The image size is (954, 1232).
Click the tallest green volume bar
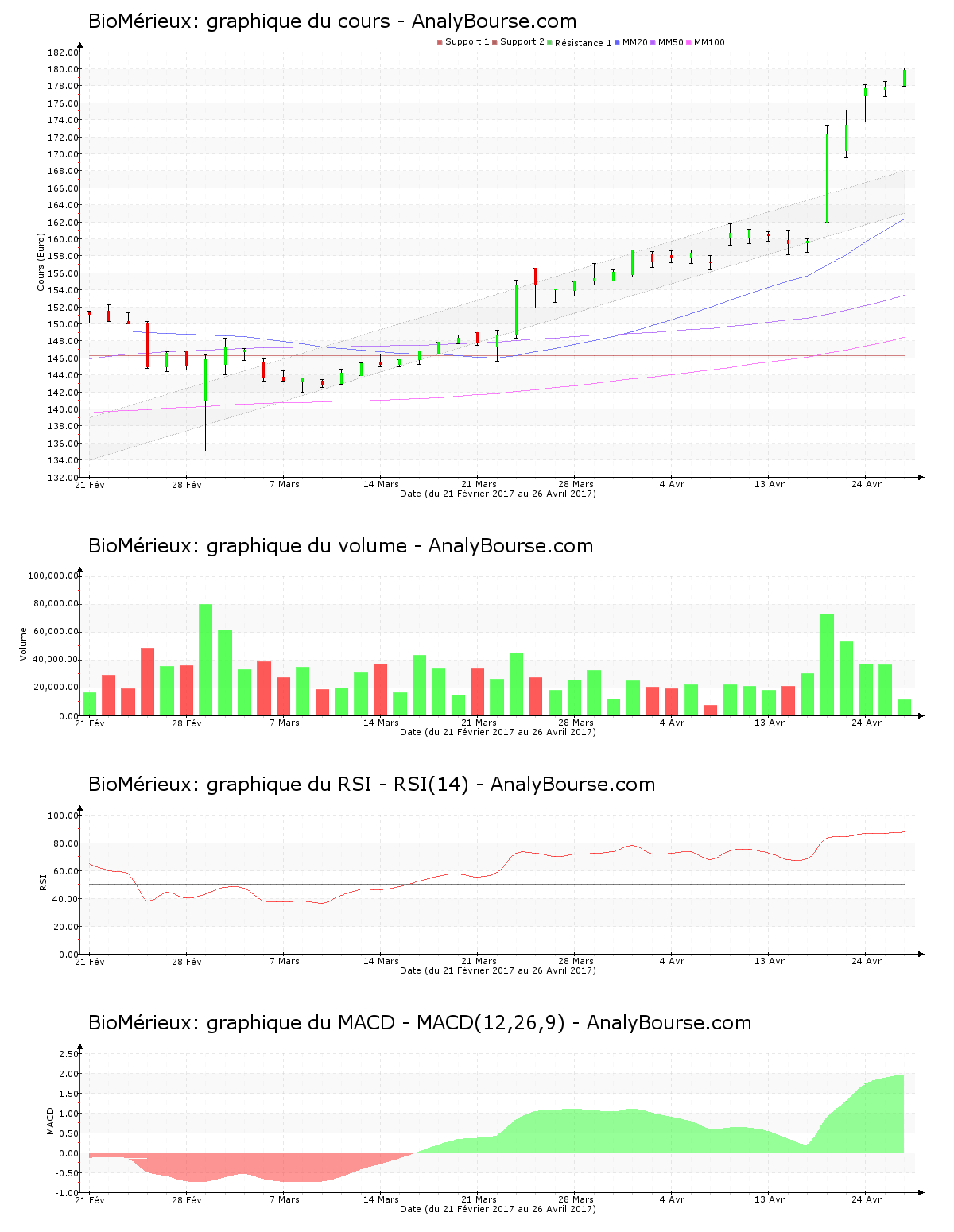coord(206,660)
